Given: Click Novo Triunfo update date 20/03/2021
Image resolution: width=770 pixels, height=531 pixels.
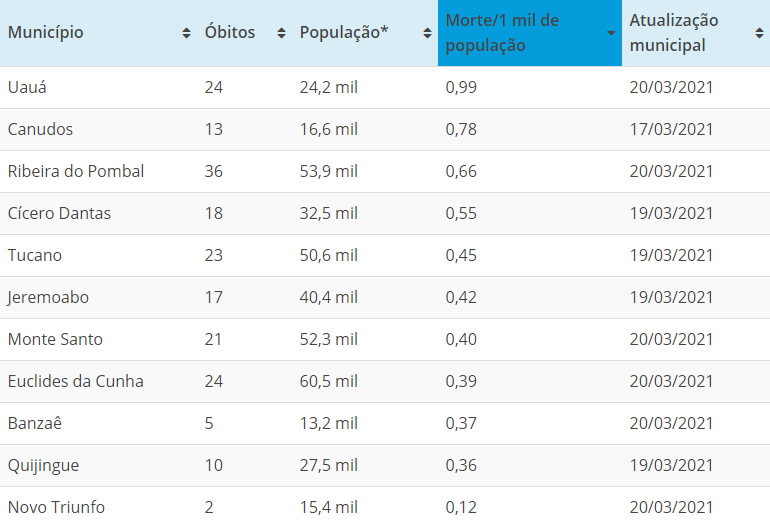Looking at the screenshot, I should pyautogui.click(x=671, y=507).
